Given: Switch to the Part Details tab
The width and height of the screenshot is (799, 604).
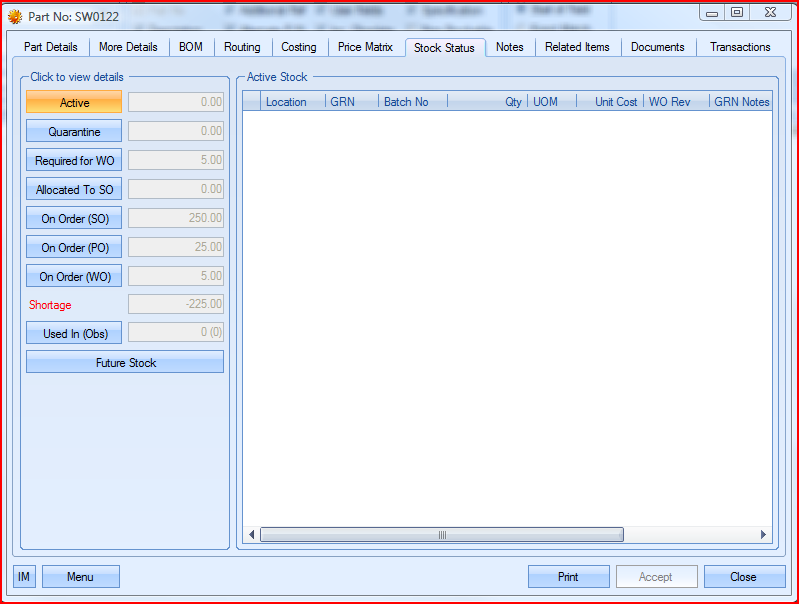Looking at the screenshot, I should (51, 47).
